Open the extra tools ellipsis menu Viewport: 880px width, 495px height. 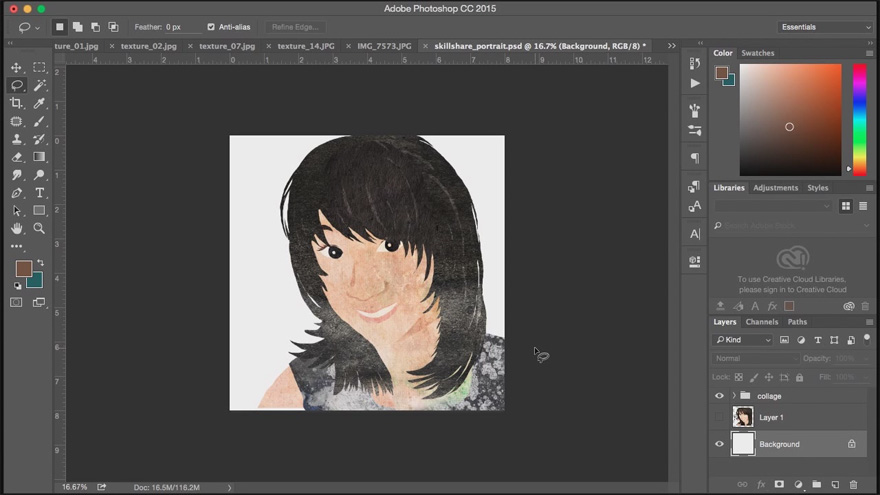16,246
